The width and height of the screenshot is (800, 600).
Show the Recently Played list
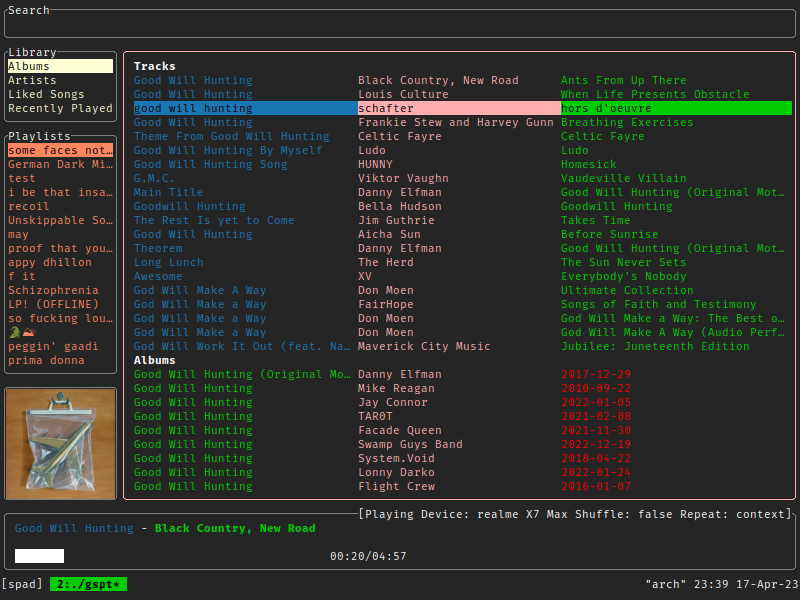(x=60, y=108)
